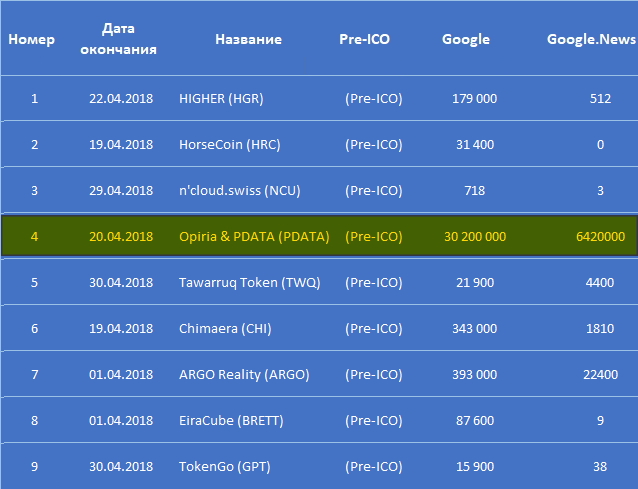Click the 'Google' column header
Screen dimensions: 638x489
[x=466, y=39]
